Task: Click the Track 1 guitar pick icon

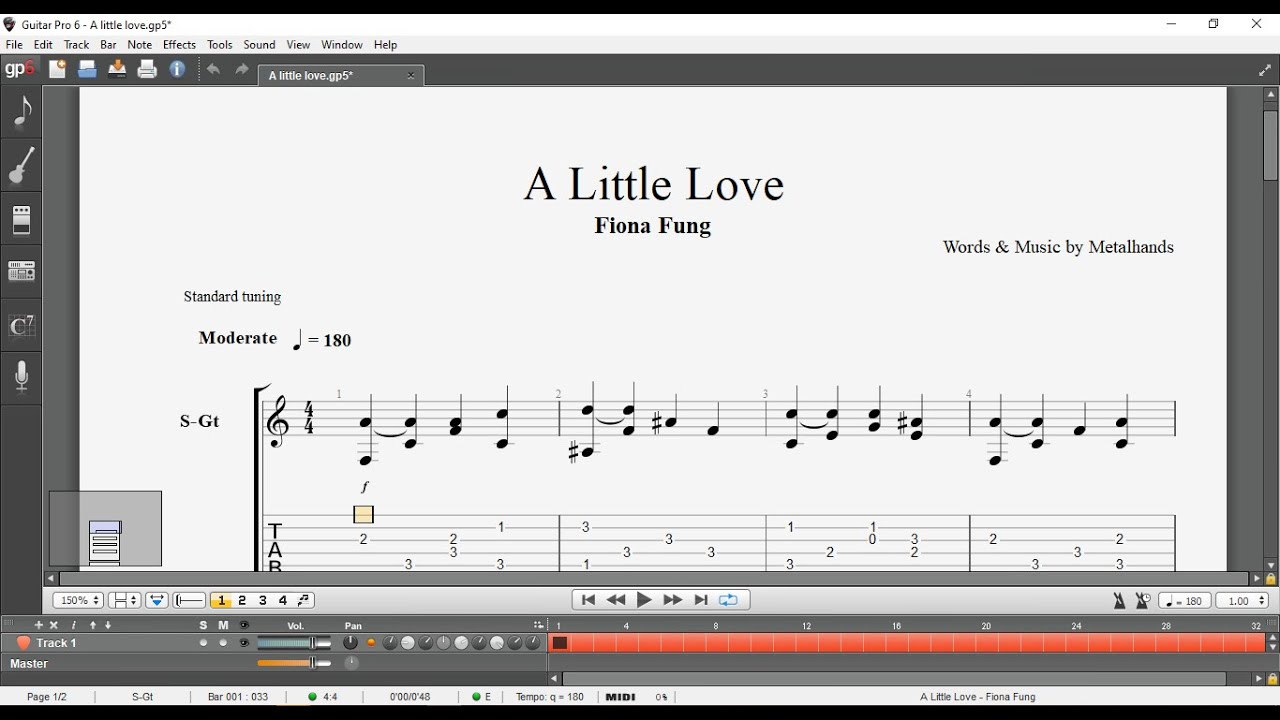Action: click(x=22, y=644)
